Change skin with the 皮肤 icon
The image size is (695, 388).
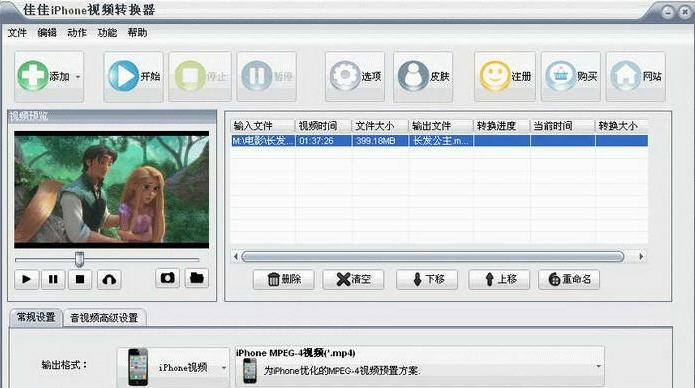[413, 76]
